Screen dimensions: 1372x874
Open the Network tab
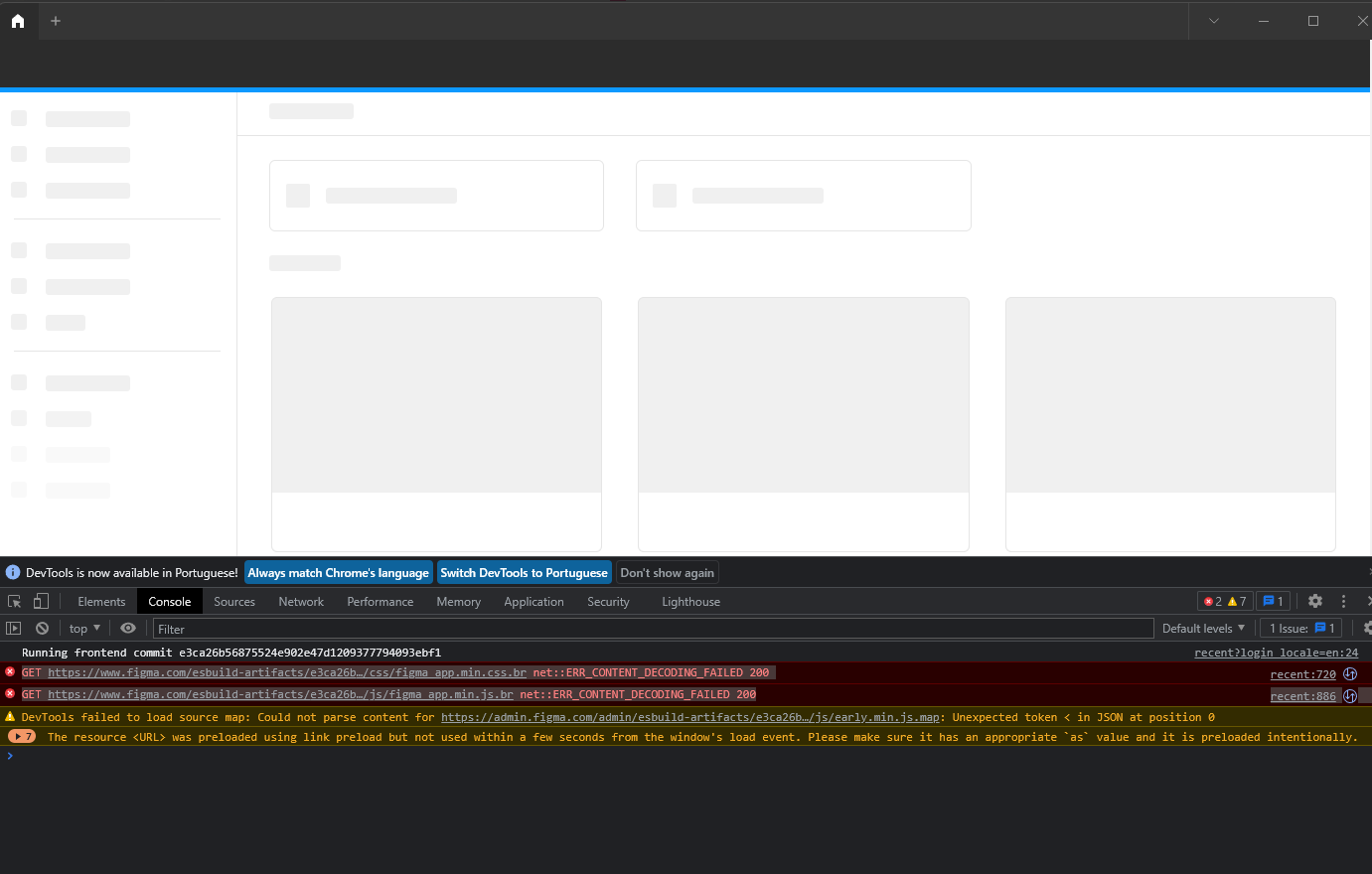(x=301, y=602)
